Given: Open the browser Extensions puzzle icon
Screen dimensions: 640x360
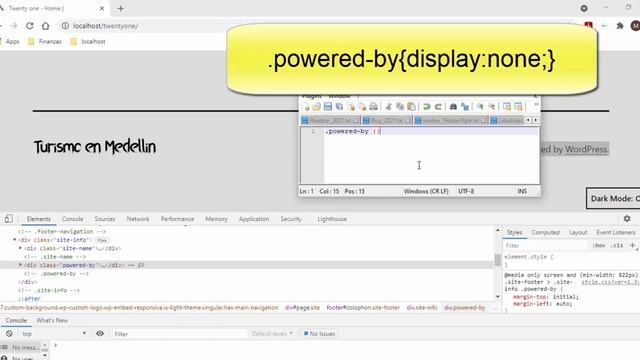Looking at the screenshot, I should coord(620,26).
